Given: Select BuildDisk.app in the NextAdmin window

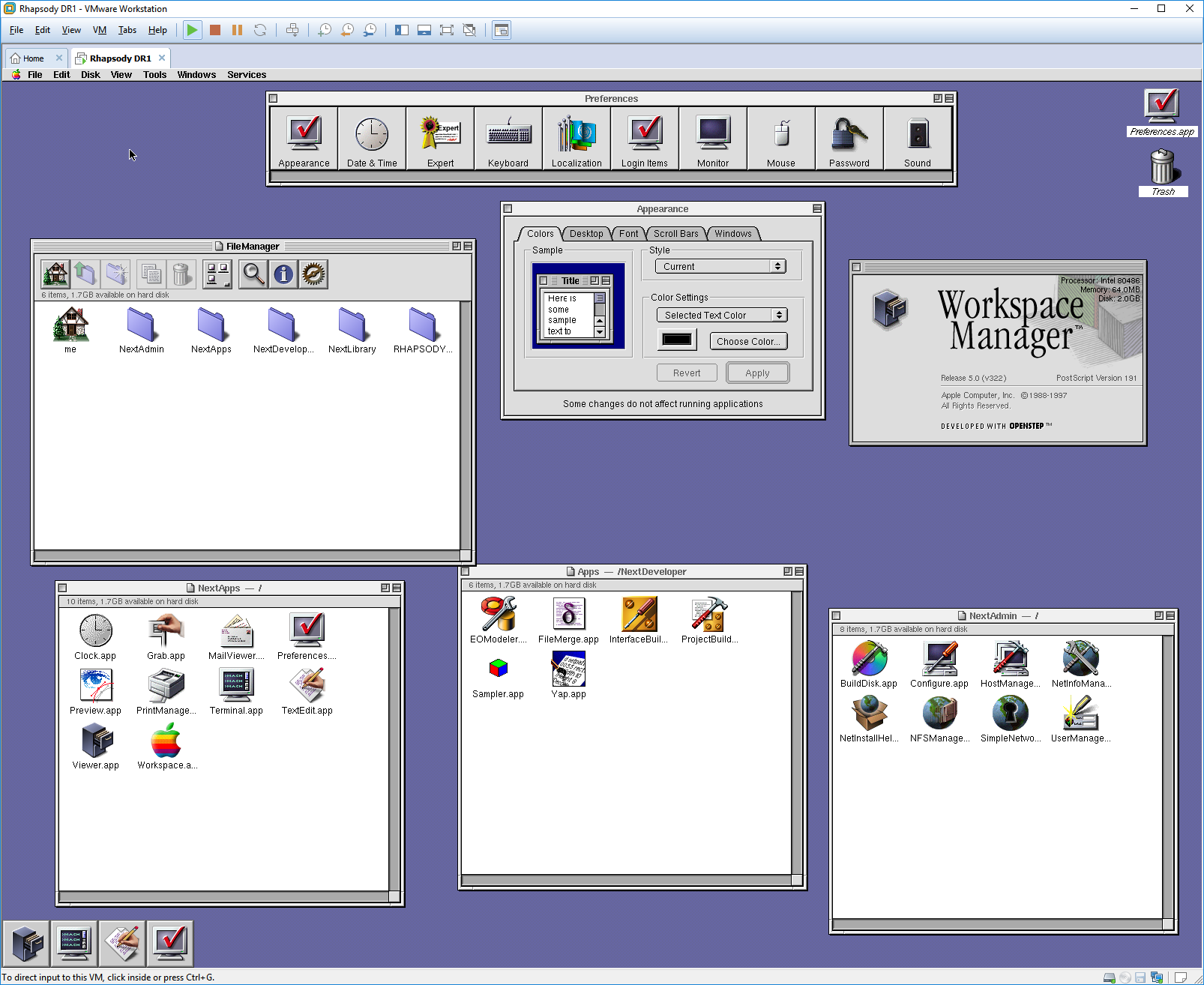Looking at the screenshot, I should (x=869, y=664).
